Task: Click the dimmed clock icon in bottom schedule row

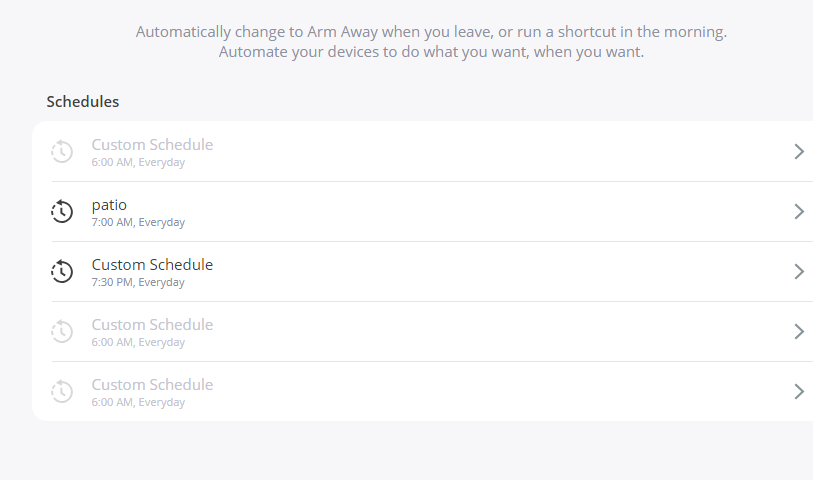Action: point(62,391)
